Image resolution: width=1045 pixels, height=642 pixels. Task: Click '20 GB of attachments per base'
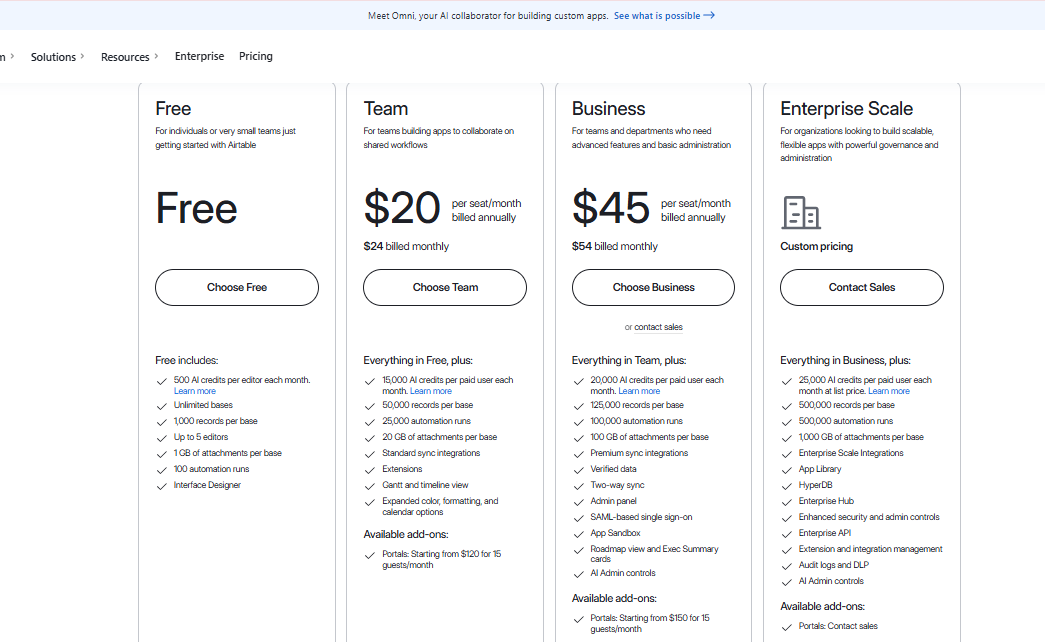[x=439, y=437]
